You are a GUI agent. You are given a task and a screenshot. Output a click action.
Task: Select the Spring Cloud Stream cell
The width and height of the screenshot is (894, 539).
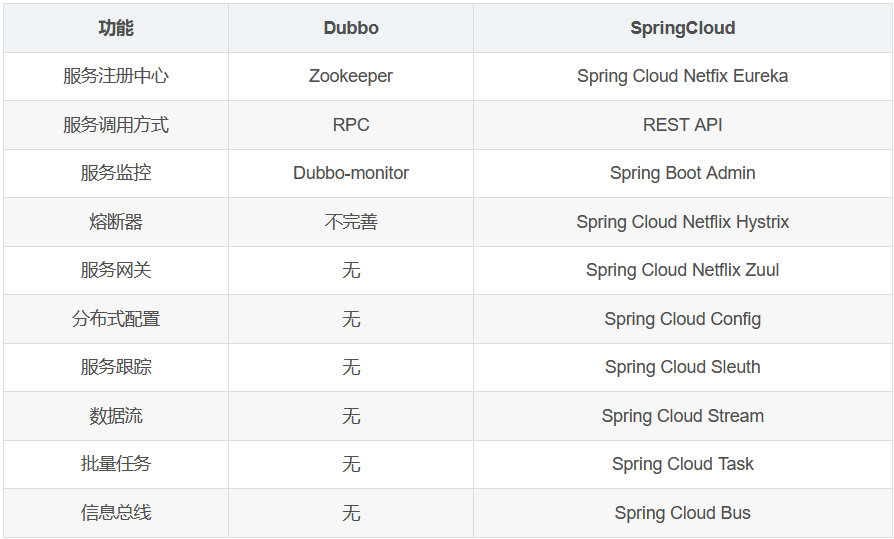click(x=682, y=416)
